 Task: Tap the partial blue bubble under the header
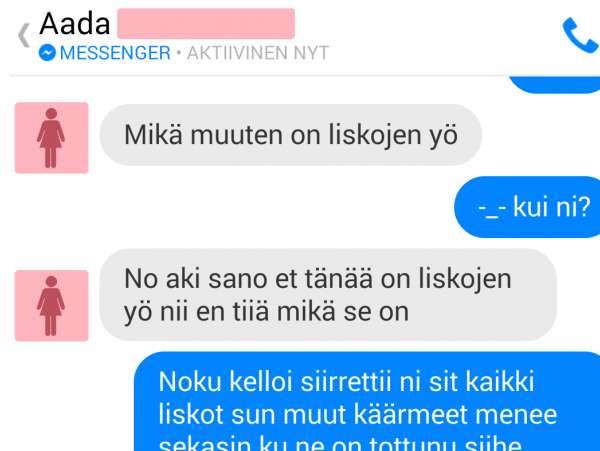tap(554, 85)
